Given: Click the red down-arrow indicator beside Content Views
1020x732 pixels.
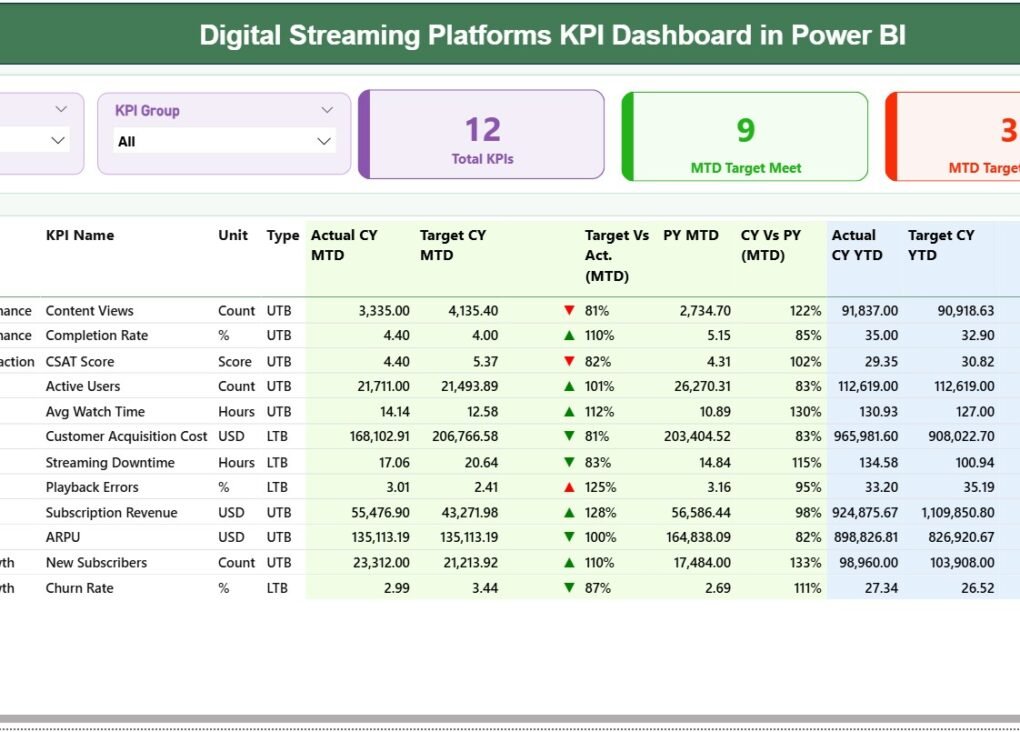Looking at the screenshot, I should click(570, 310).
